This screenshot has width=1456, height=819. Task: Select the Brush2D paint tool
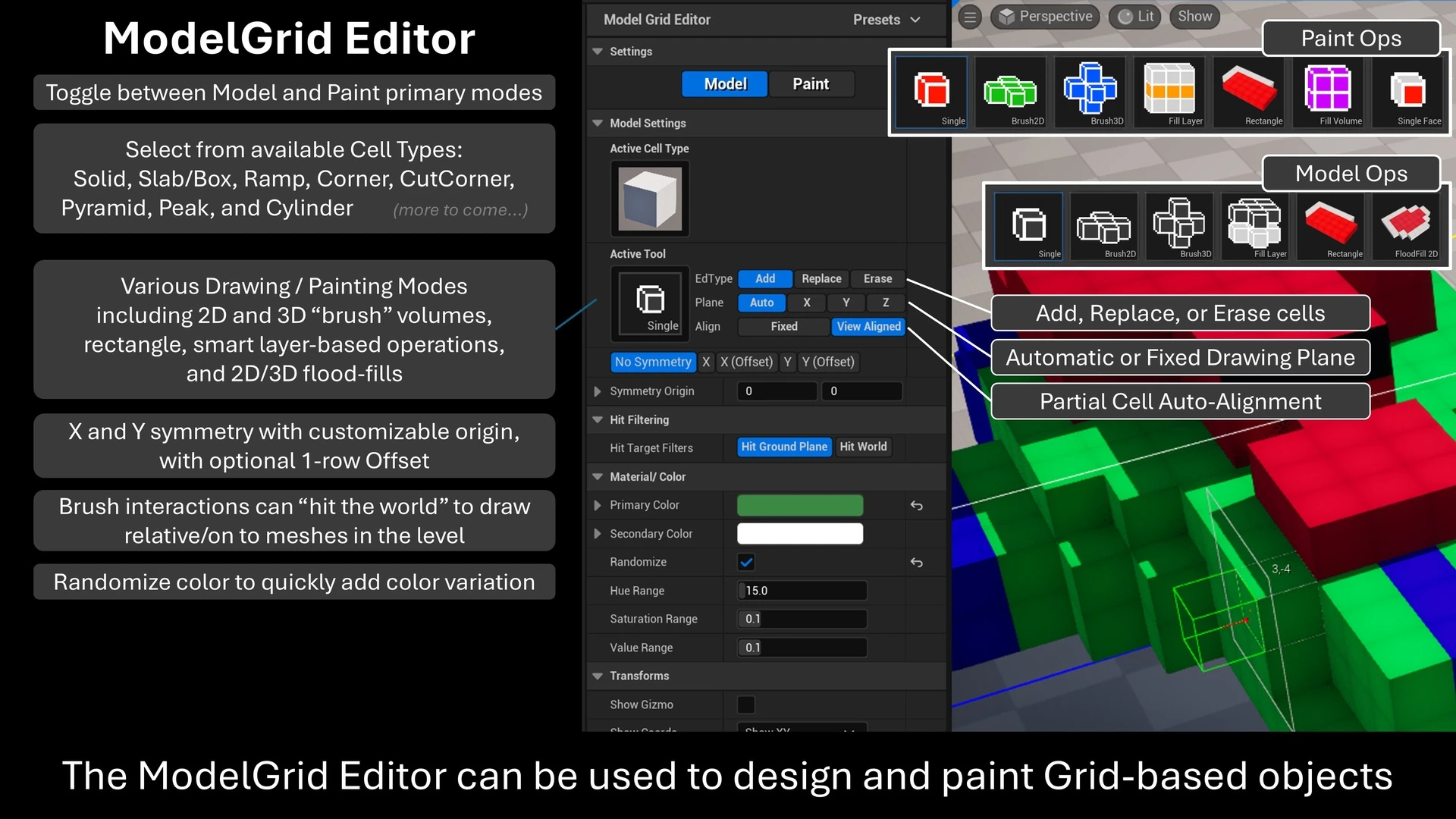click(x=1011, y=91)
